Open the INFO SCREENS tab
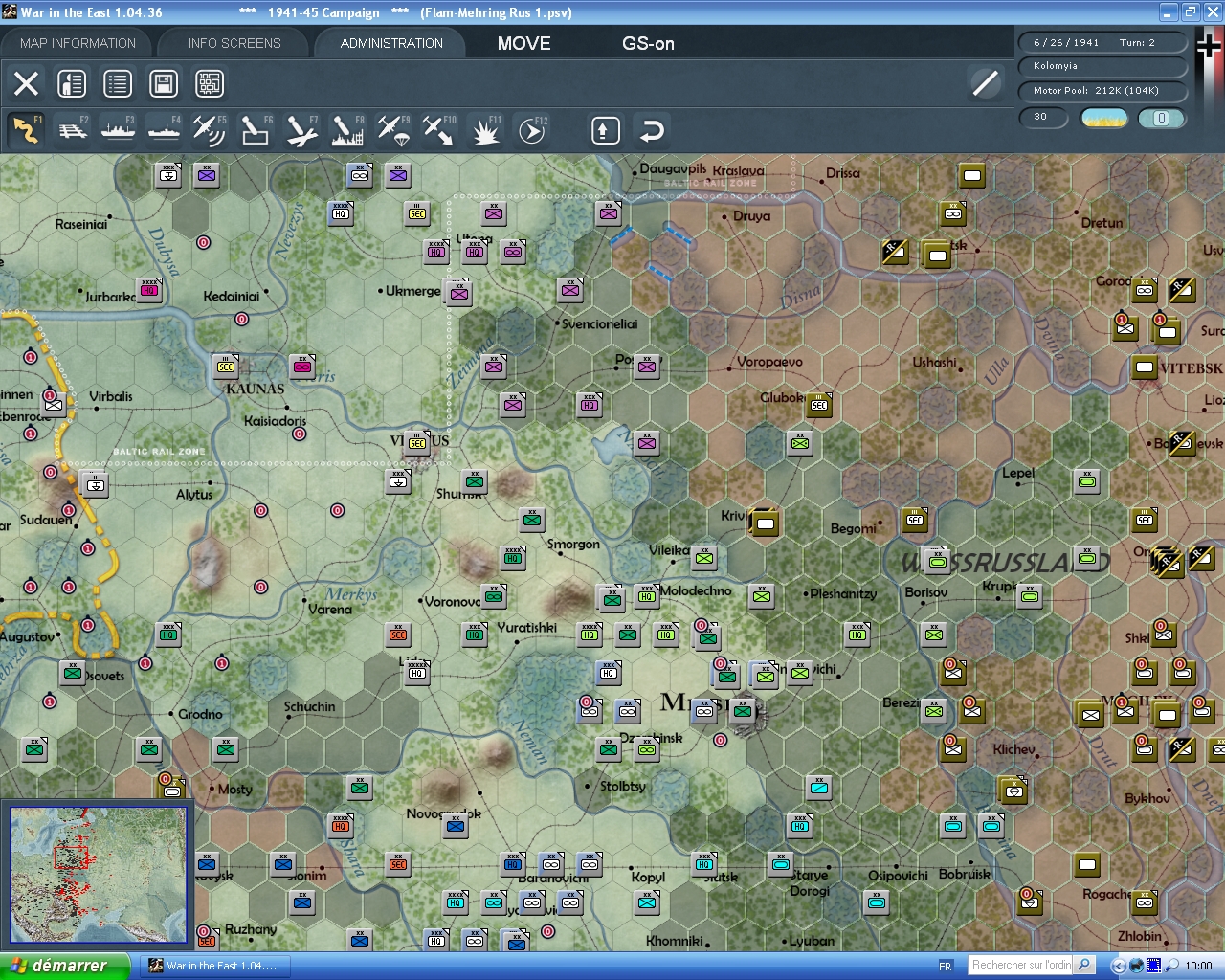 234,43
